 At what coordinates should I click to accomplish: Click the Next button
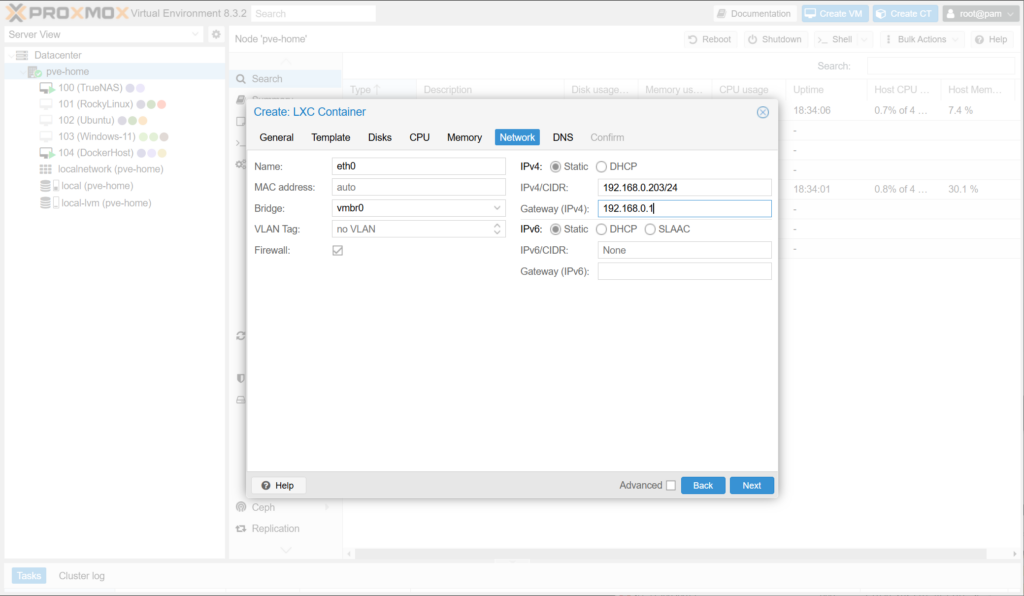click(x=751, y=485)
